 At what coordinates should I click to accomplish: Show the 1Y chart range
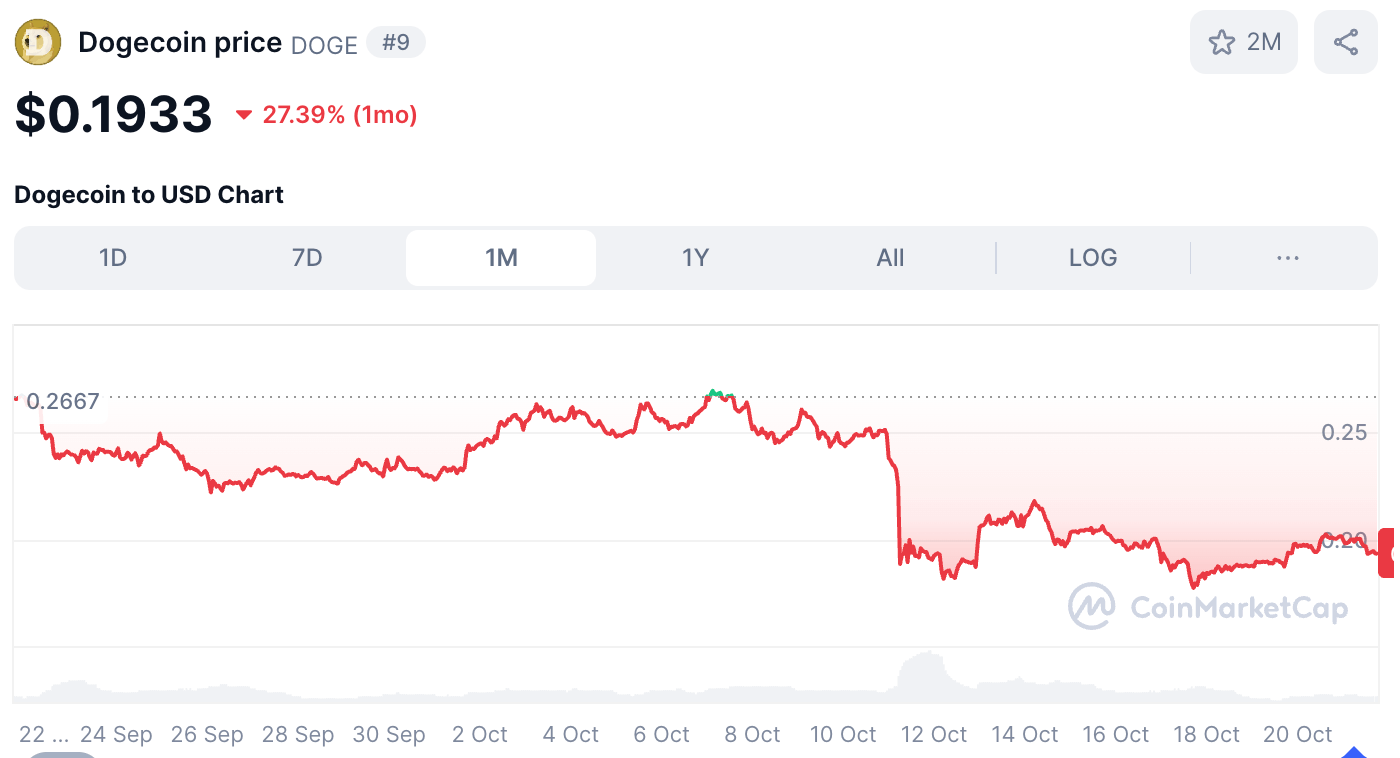tap(695, 258)
